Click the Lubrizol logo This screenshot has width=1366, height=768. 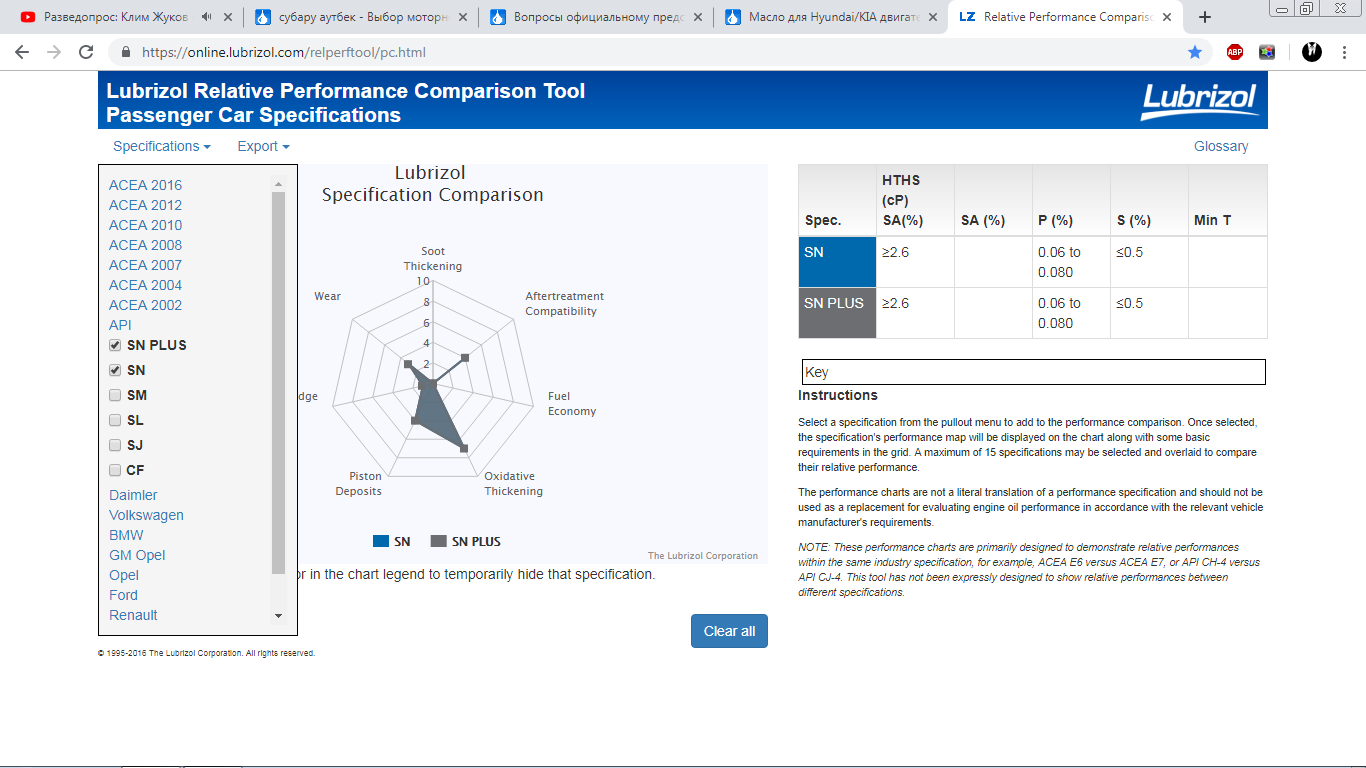click(1199, 100)
